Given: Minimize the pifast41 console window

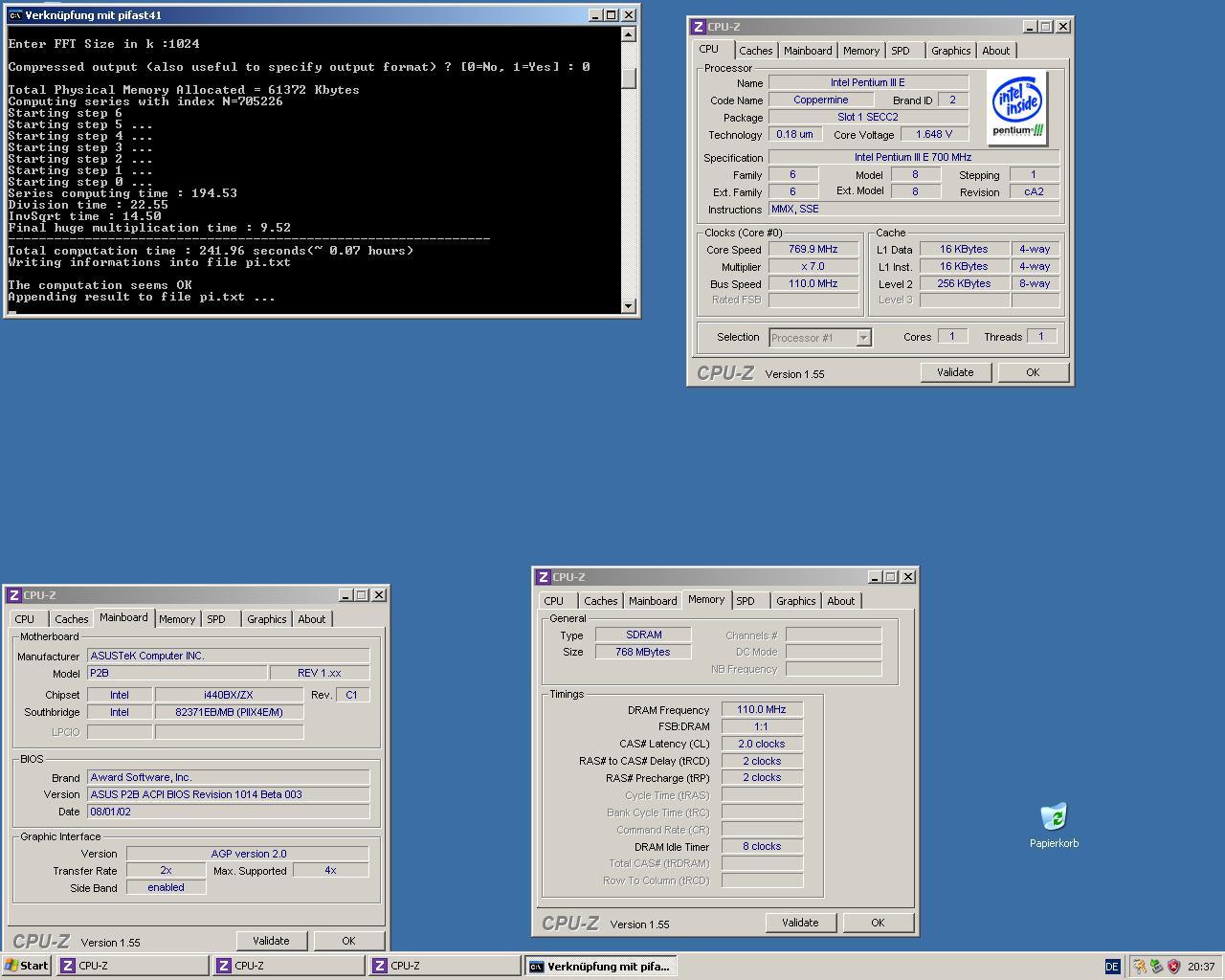Looking at the screenshot, I should point(595,14).
